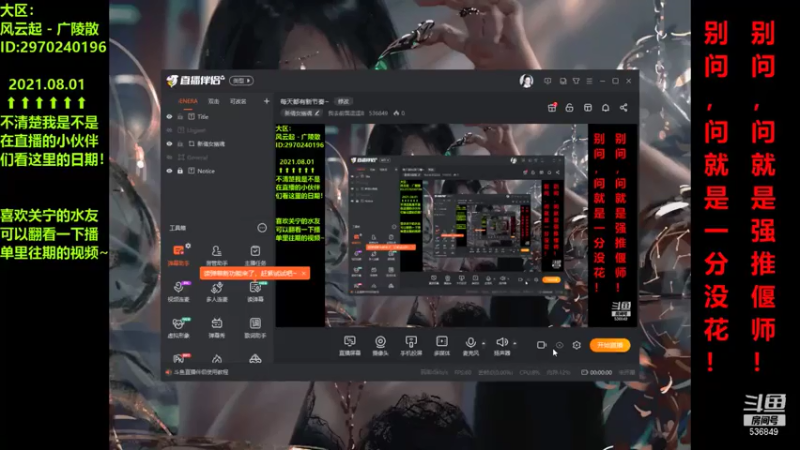
Task: Show the hidden General source layer
Action: point(169,157)
